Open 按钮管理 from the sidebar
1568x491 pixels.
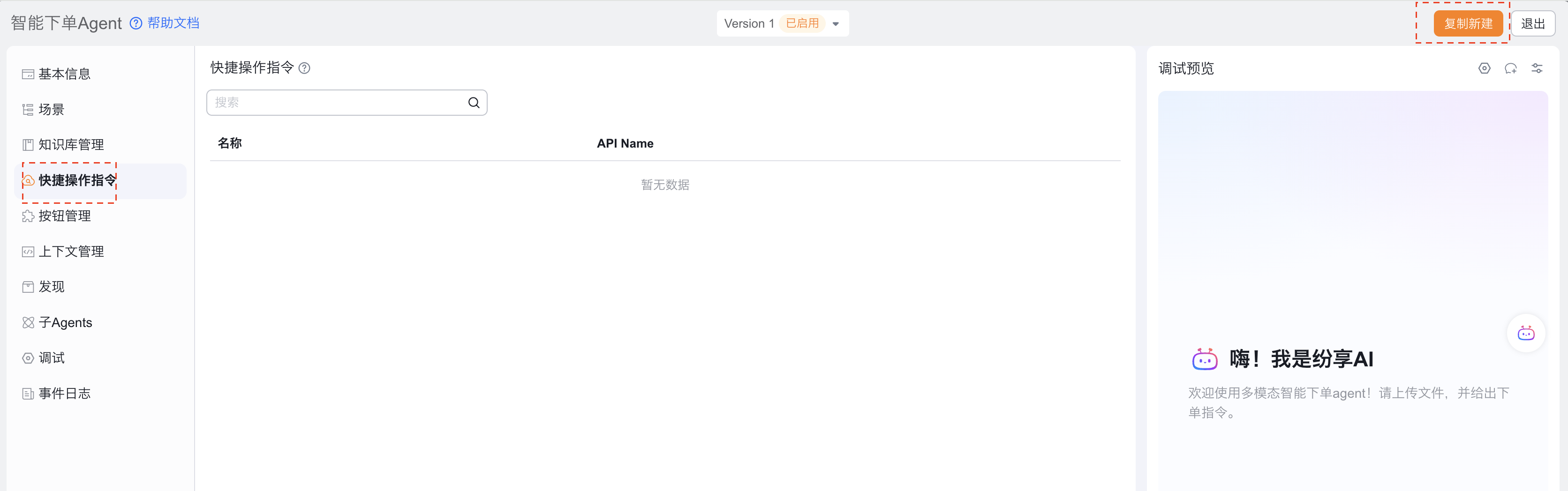tap(64, 216)
